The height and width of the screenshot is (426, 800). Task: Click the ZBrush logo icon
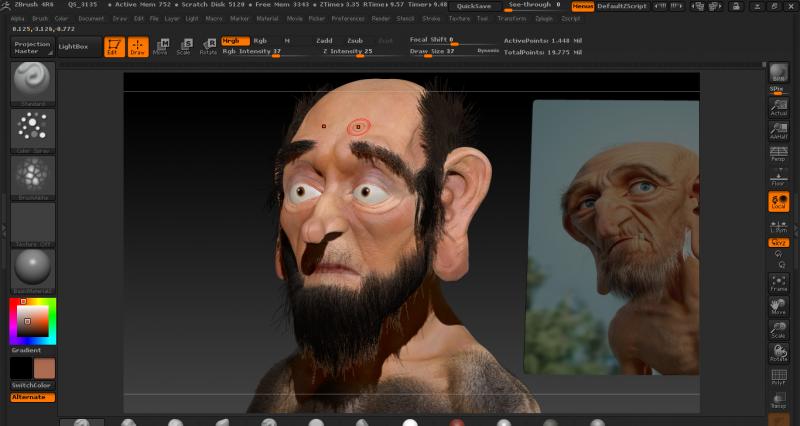[5, 6]
